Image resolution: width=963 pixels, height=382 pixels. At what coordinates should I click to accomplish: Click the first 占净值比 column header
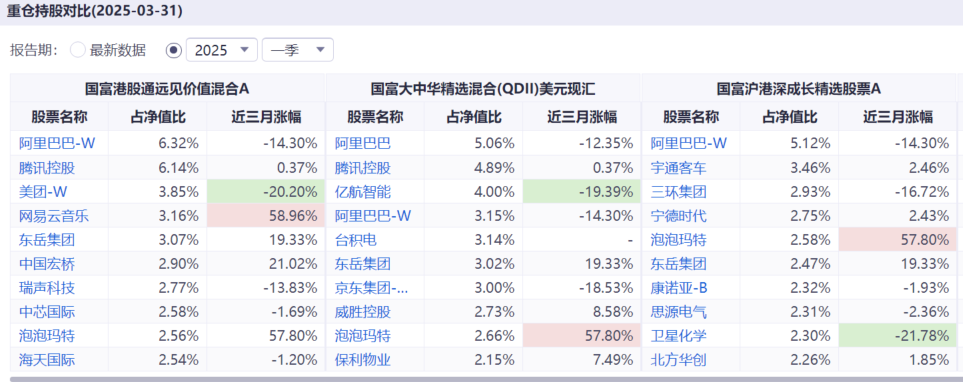coord(158,117)
